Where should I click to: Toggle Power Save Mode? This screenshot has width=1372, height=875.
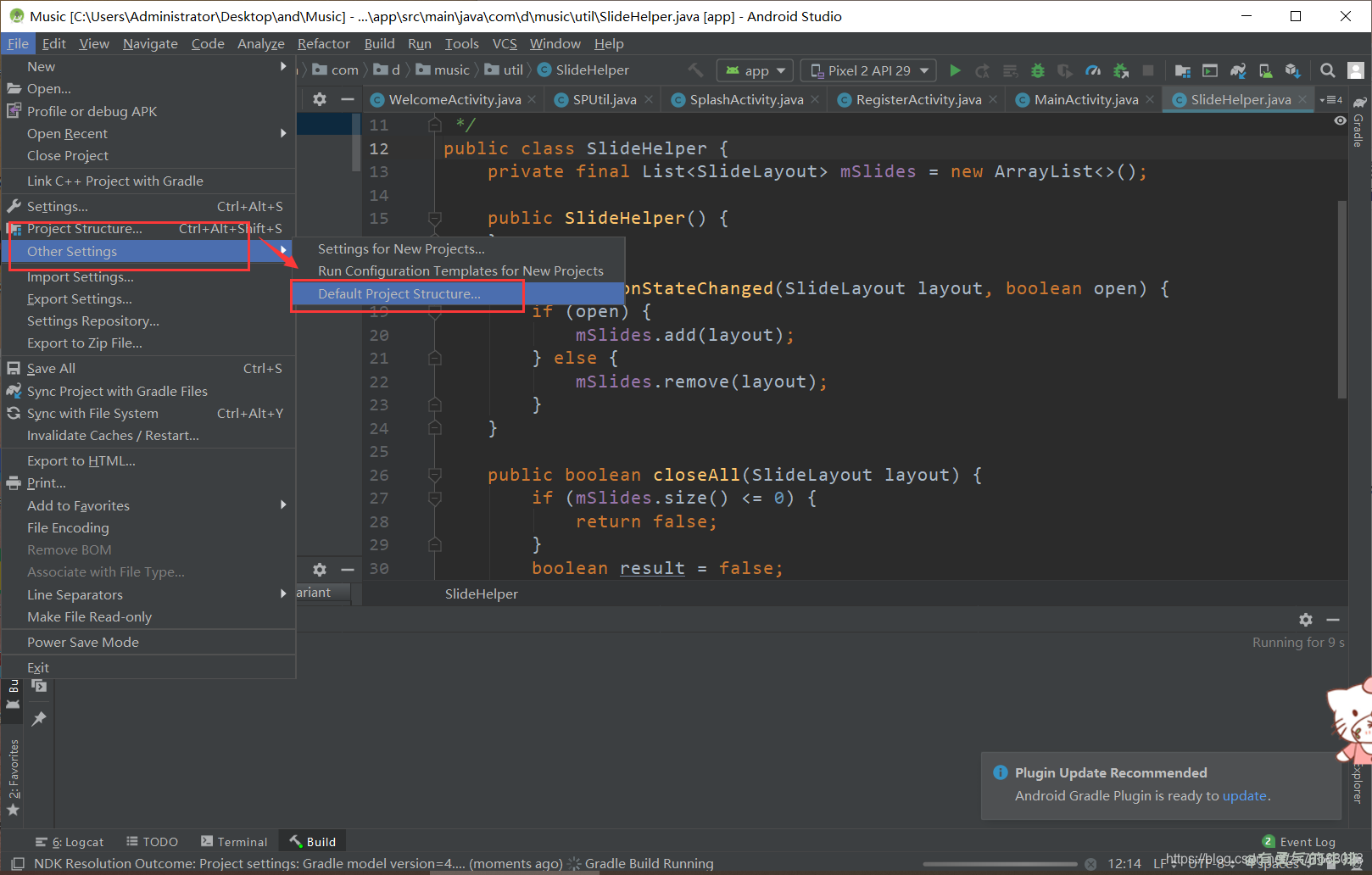(x=148, y=642)
